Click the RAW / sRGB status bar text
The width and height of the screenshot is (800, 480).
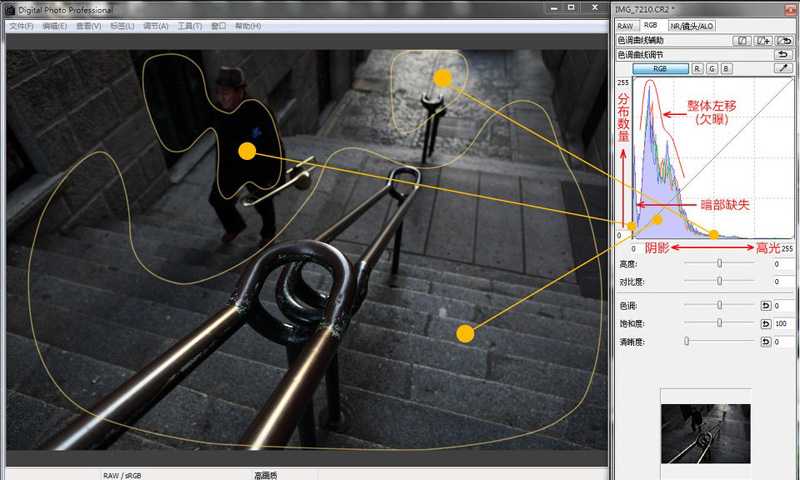tap(122, 475)
